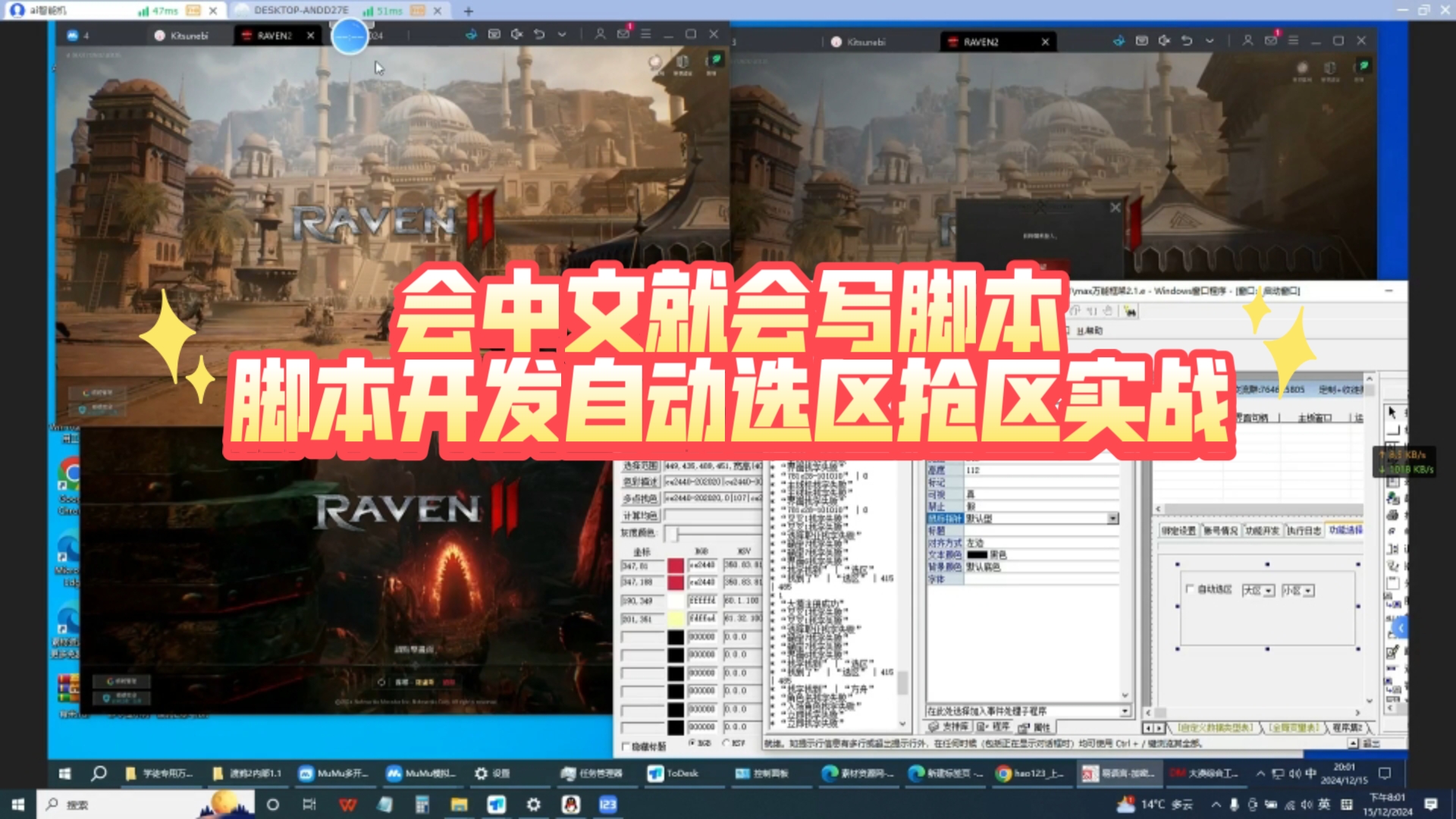1456x819 pixels.
Task: Expand the 鼠标指针 默认型 property dropdown
Action: click(x=1112, y=519)
